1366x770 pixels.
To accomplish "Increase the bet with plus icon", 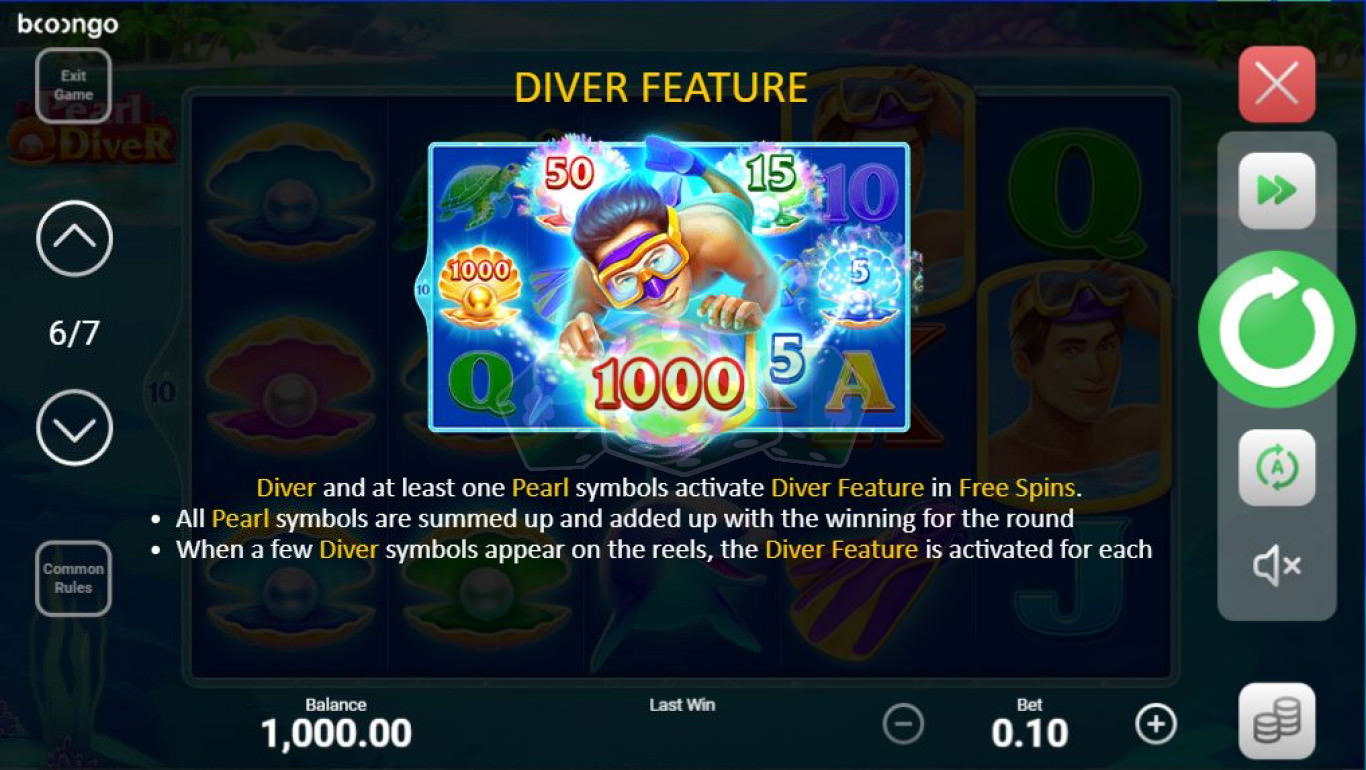I will tap(1156, 723).
